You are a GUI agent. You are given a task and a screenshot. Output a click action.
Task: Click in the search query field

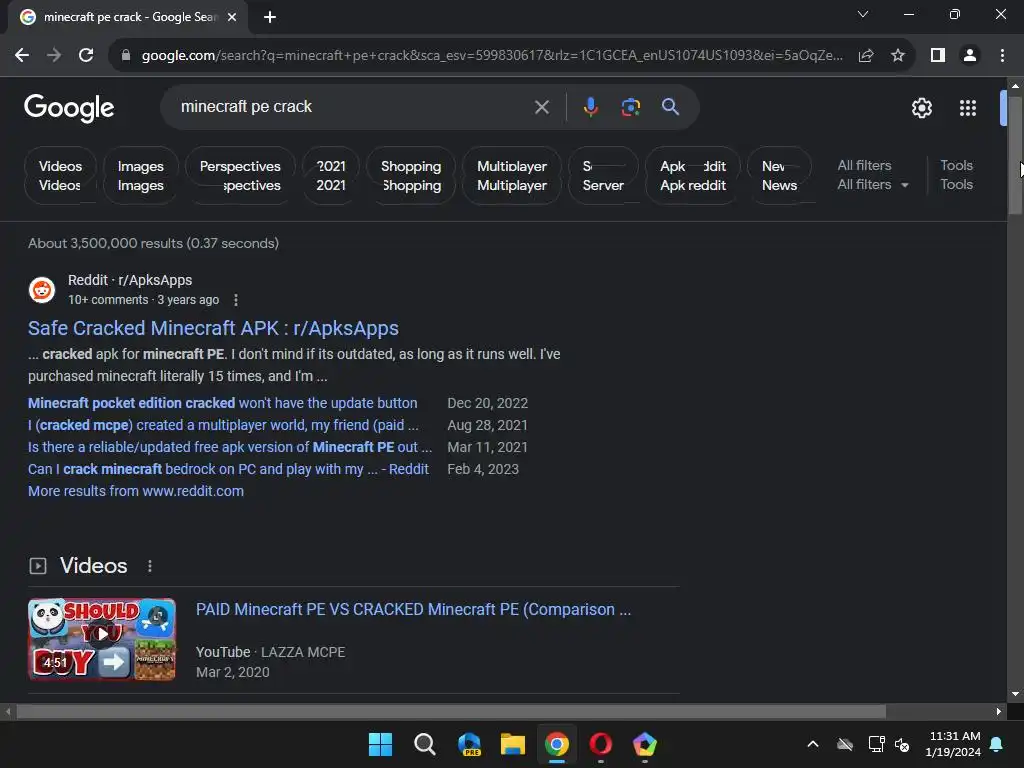click(x=353, y=107)
